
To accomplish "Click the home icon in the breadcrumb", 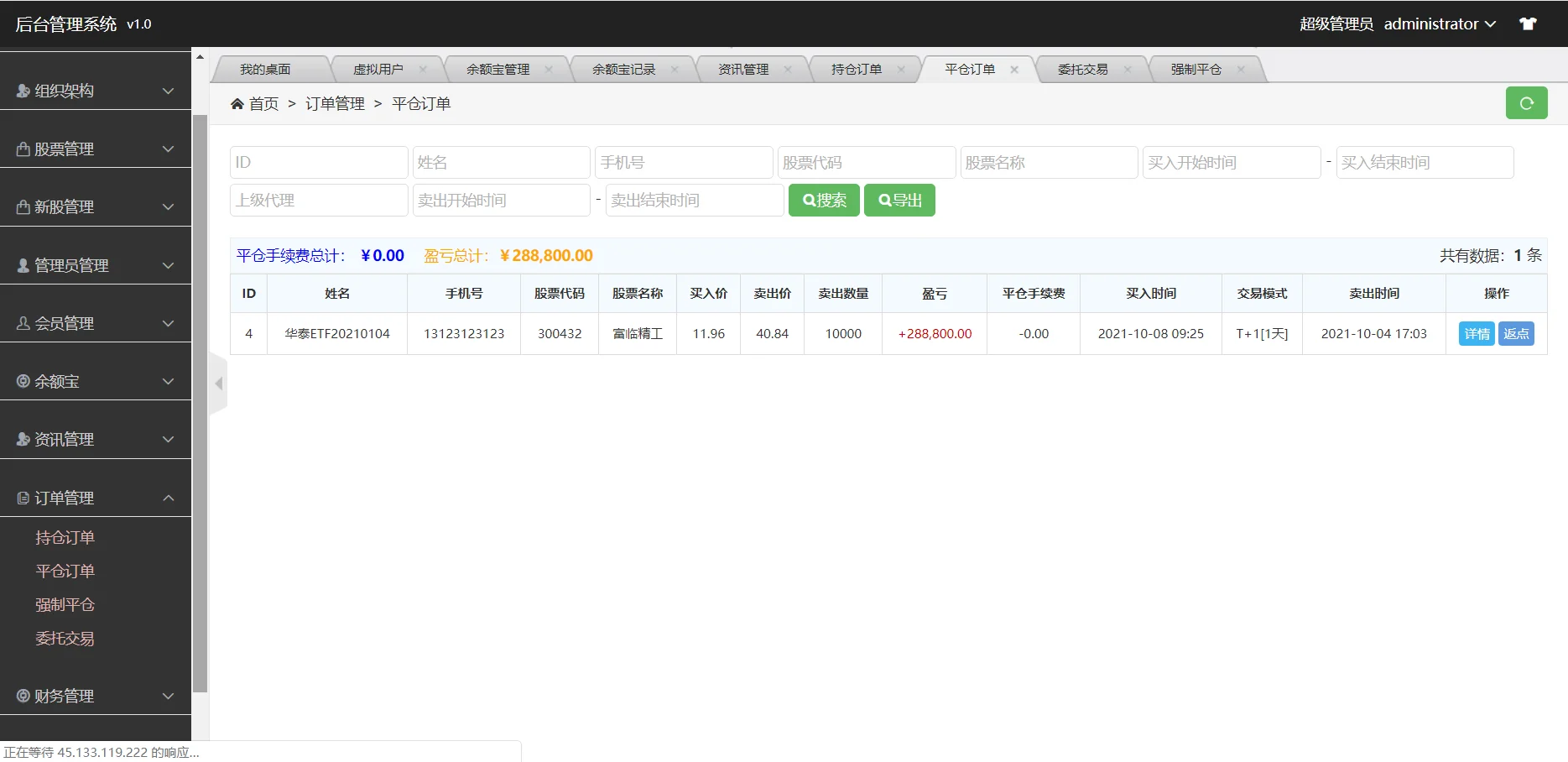I will tap(238, 102).
